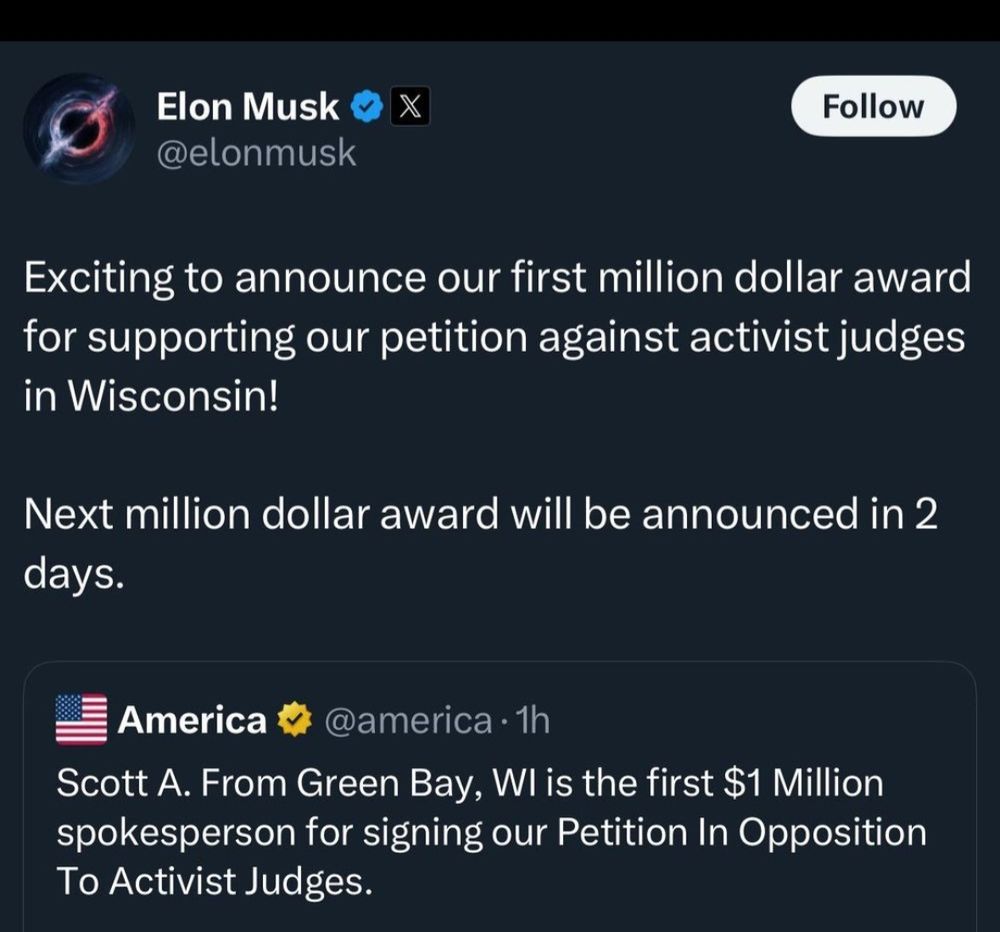Tap the blue verified checkmark badge
This screenshot has height=932, width=1000.
click(x=367, y=107)
